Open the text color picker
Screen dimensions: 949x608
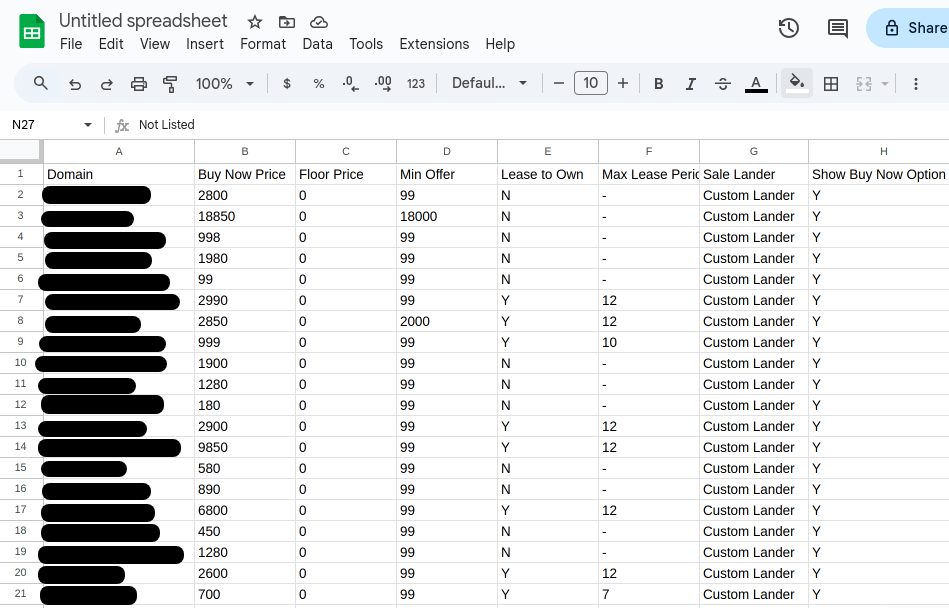tap(756, 84)
